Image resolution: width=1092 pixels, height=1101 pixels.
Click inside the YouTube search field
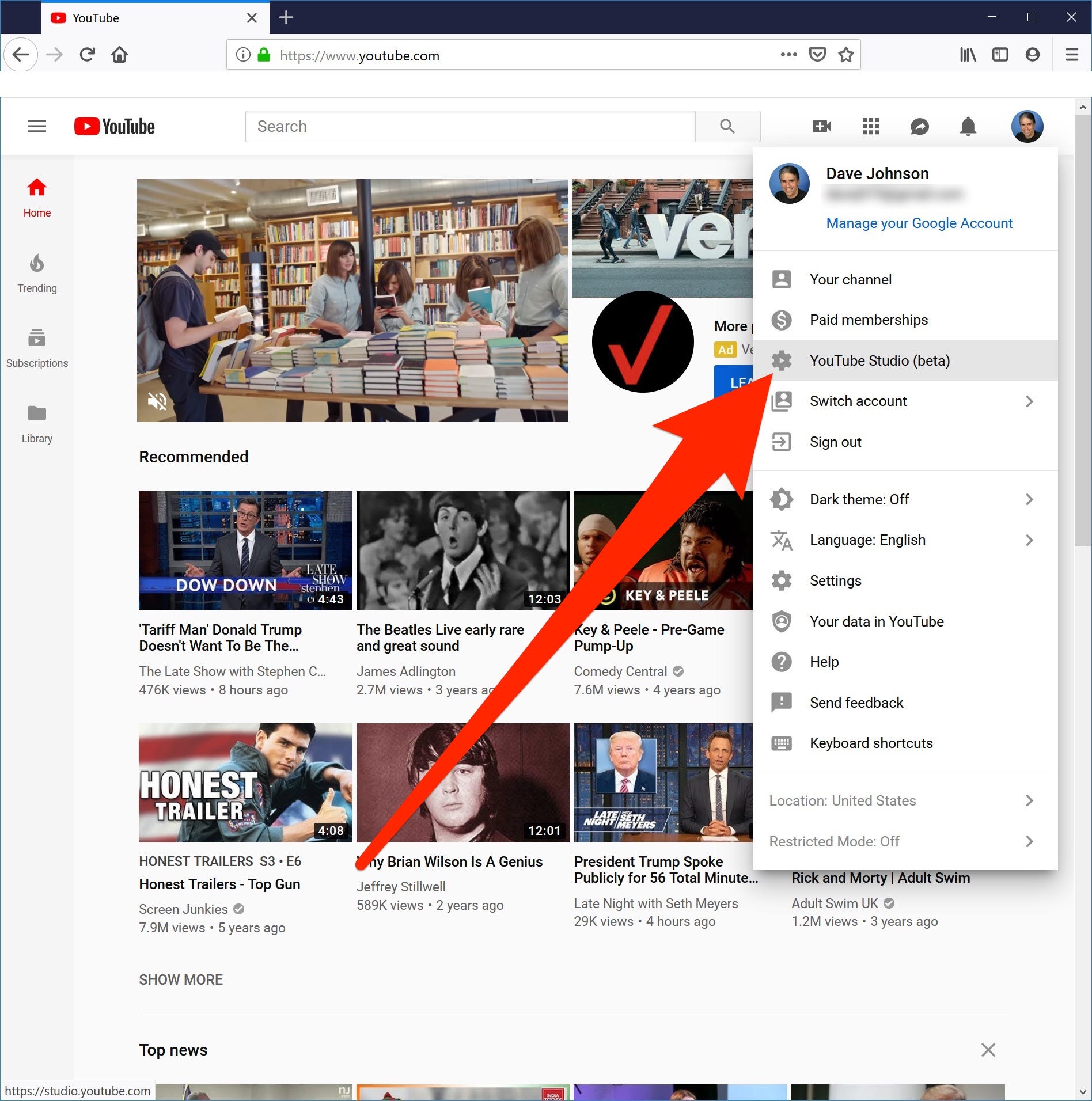click(470, 126)
